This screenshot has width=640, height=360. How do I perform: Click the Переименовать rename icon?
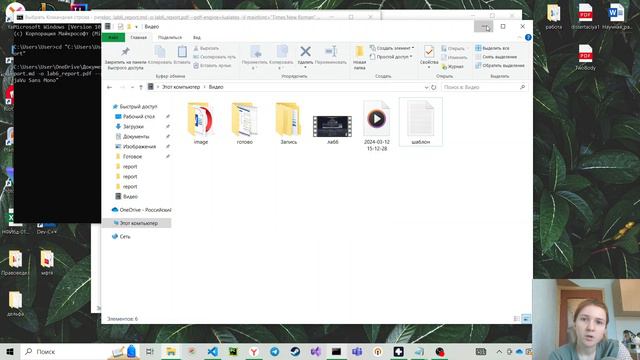click(331, 51)
